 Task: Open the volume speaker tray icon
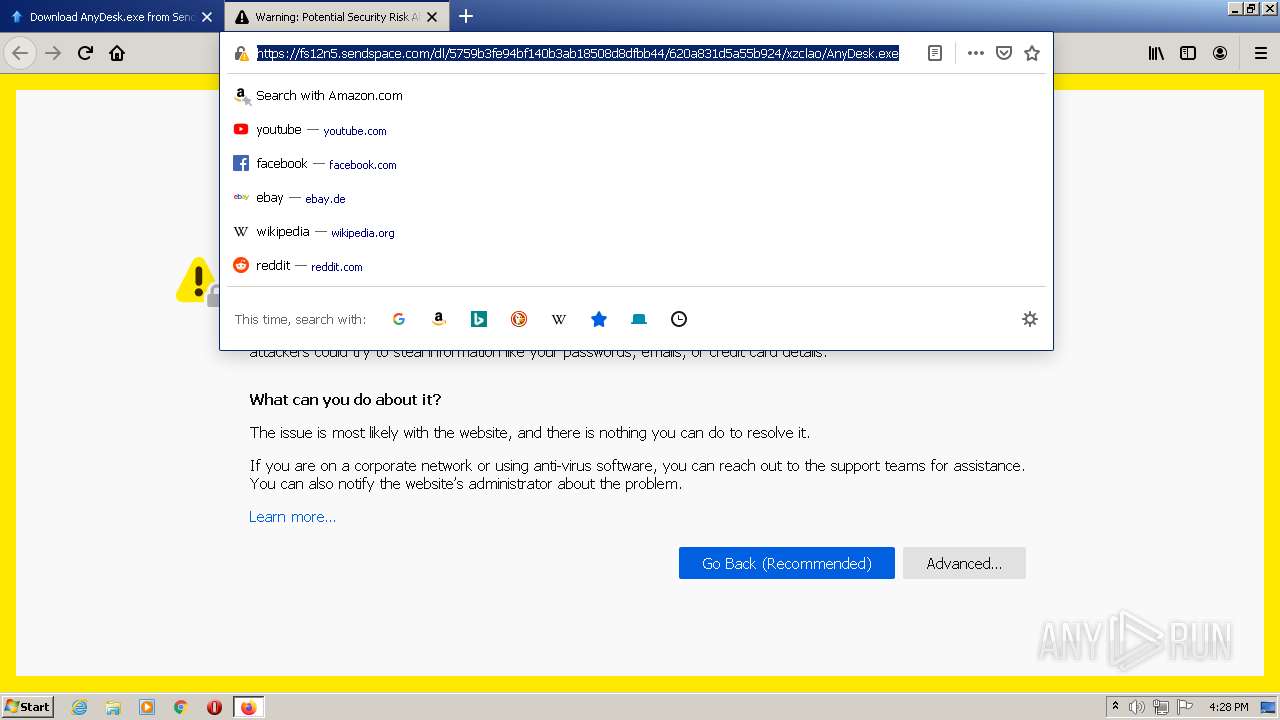[1137, 707]
